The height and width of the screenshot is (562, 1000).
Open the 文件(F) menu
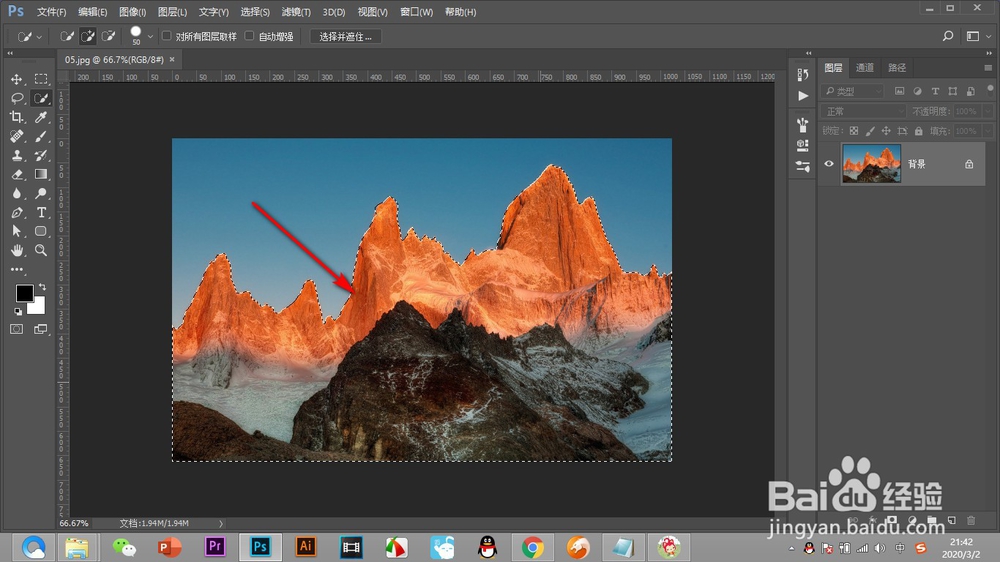(51, 12)
